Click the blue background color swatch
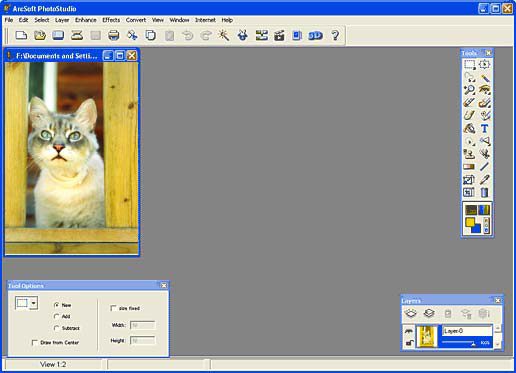This screenshot has height=373, width=516. tap(477, 229)
